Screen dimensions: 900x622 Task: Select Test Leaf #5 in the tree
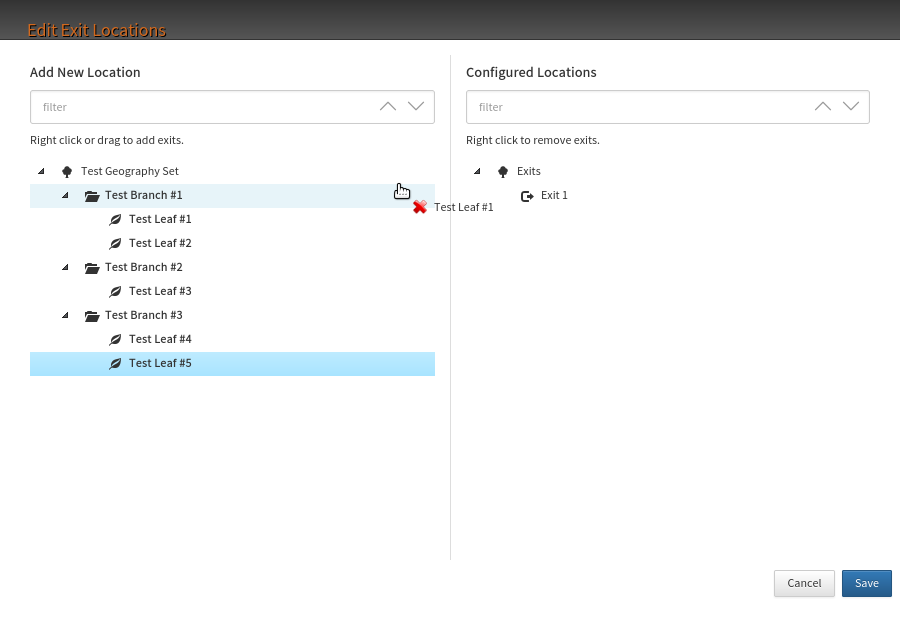coord(160,363)
